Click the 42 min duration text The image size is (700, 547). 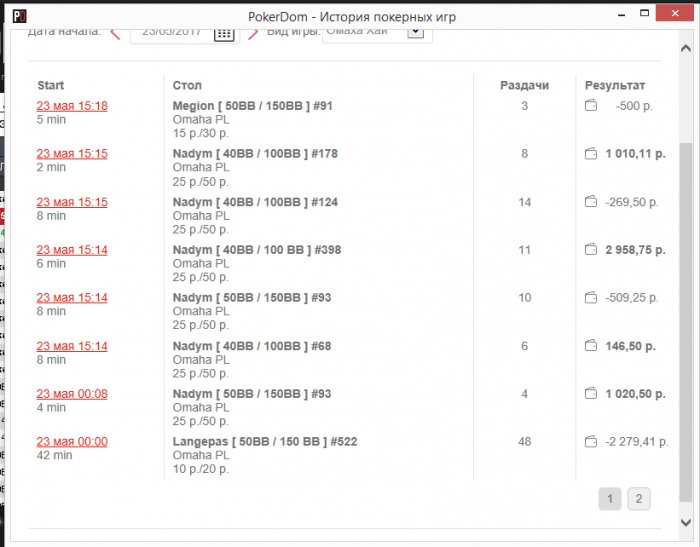click(54, 455)
